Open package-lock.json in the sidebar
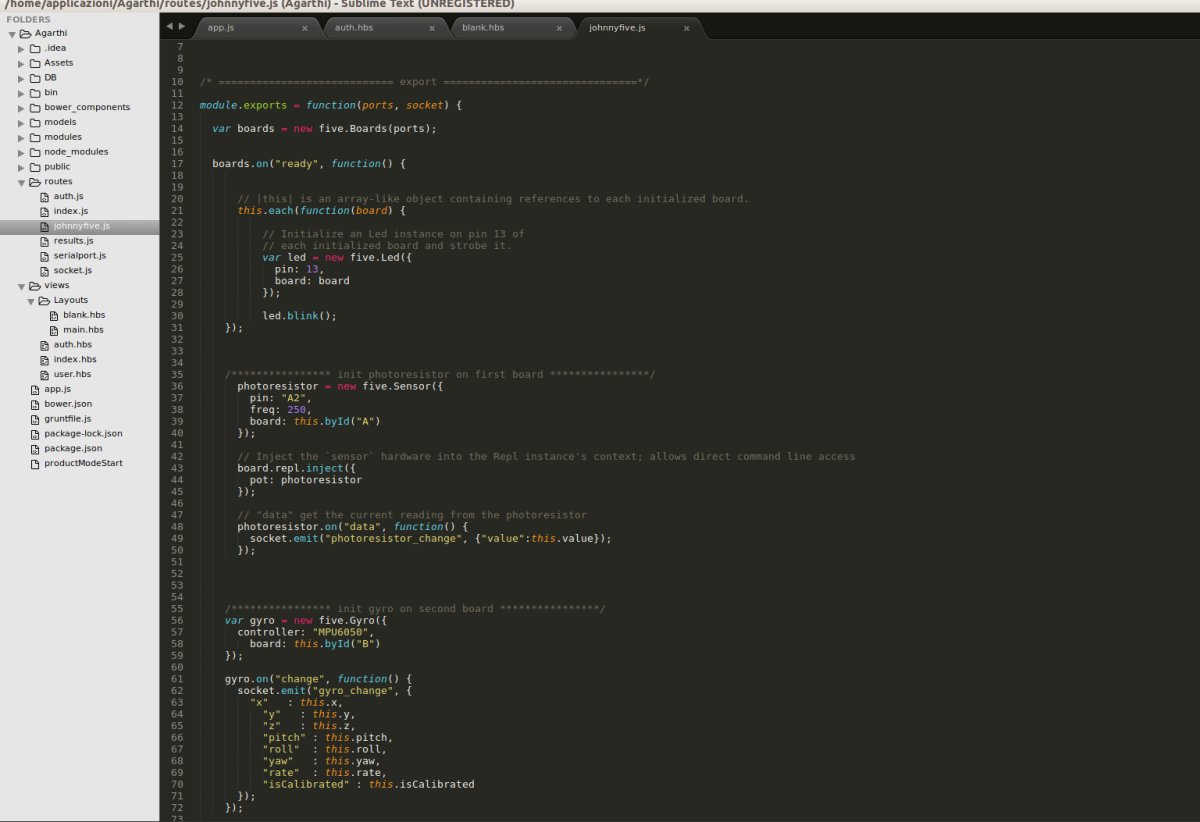Screen dimensions: 1200x822 click(x=83, y=434)
